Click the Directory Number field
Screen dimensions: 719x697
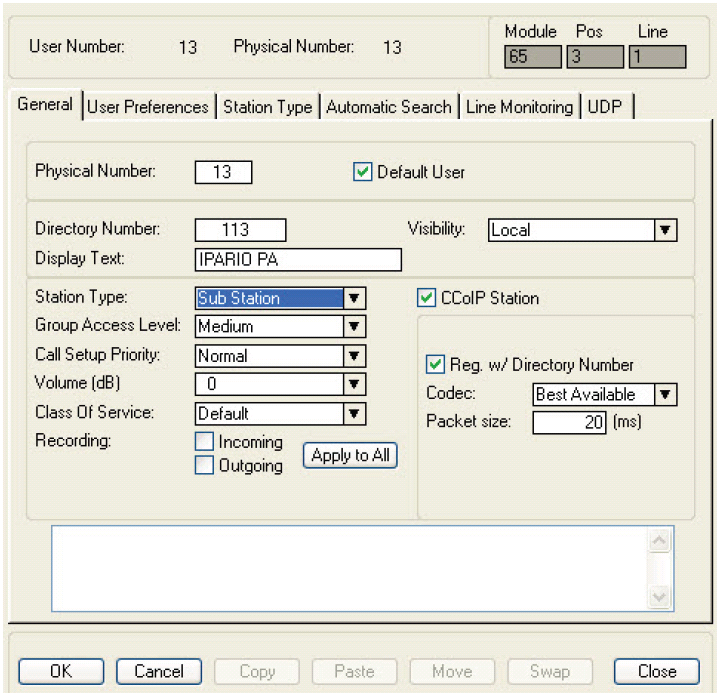[x=240, y=230]
